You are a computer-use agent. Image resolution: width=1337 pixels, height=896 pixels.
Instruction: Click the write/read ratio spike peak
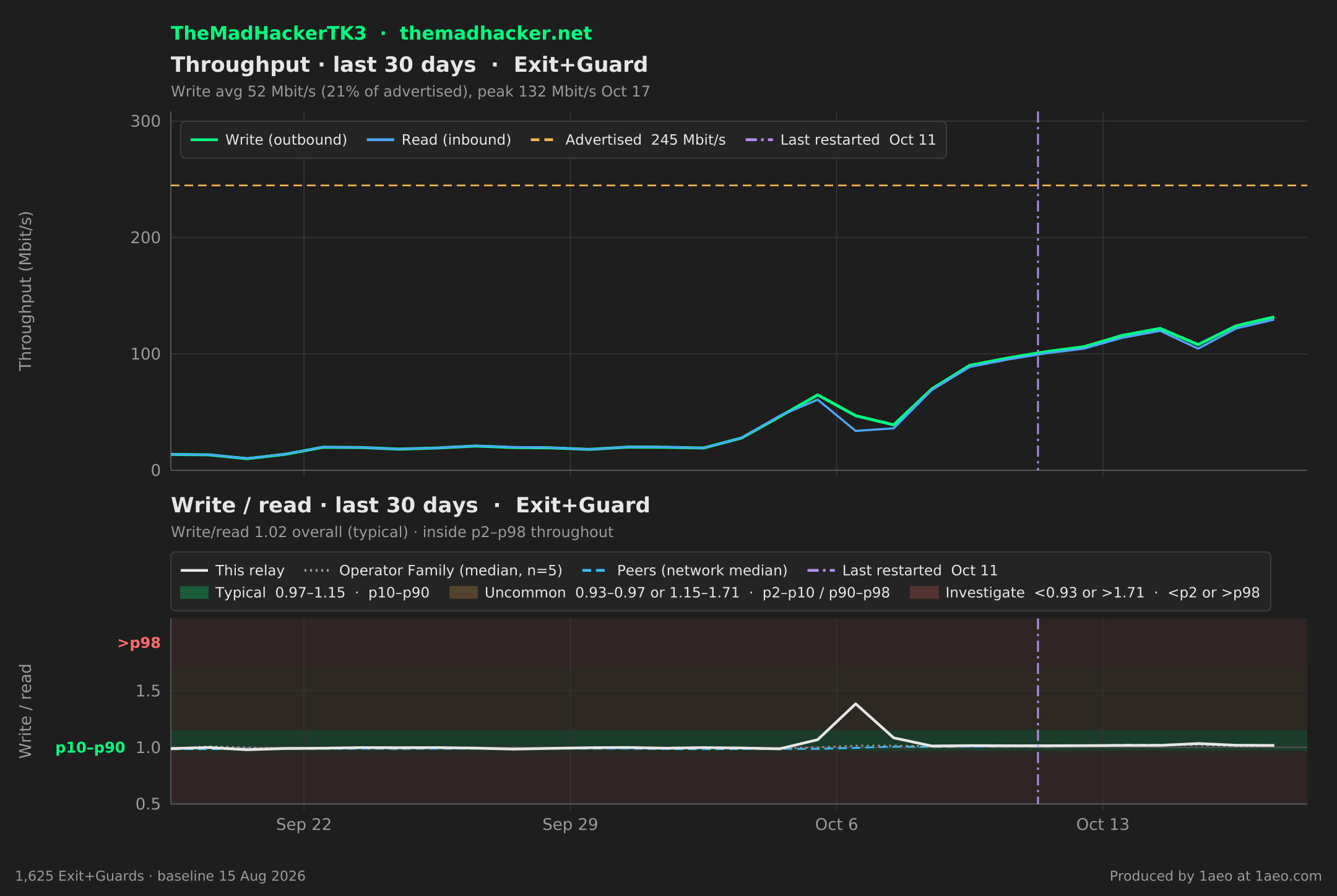[x=855, y=704]
